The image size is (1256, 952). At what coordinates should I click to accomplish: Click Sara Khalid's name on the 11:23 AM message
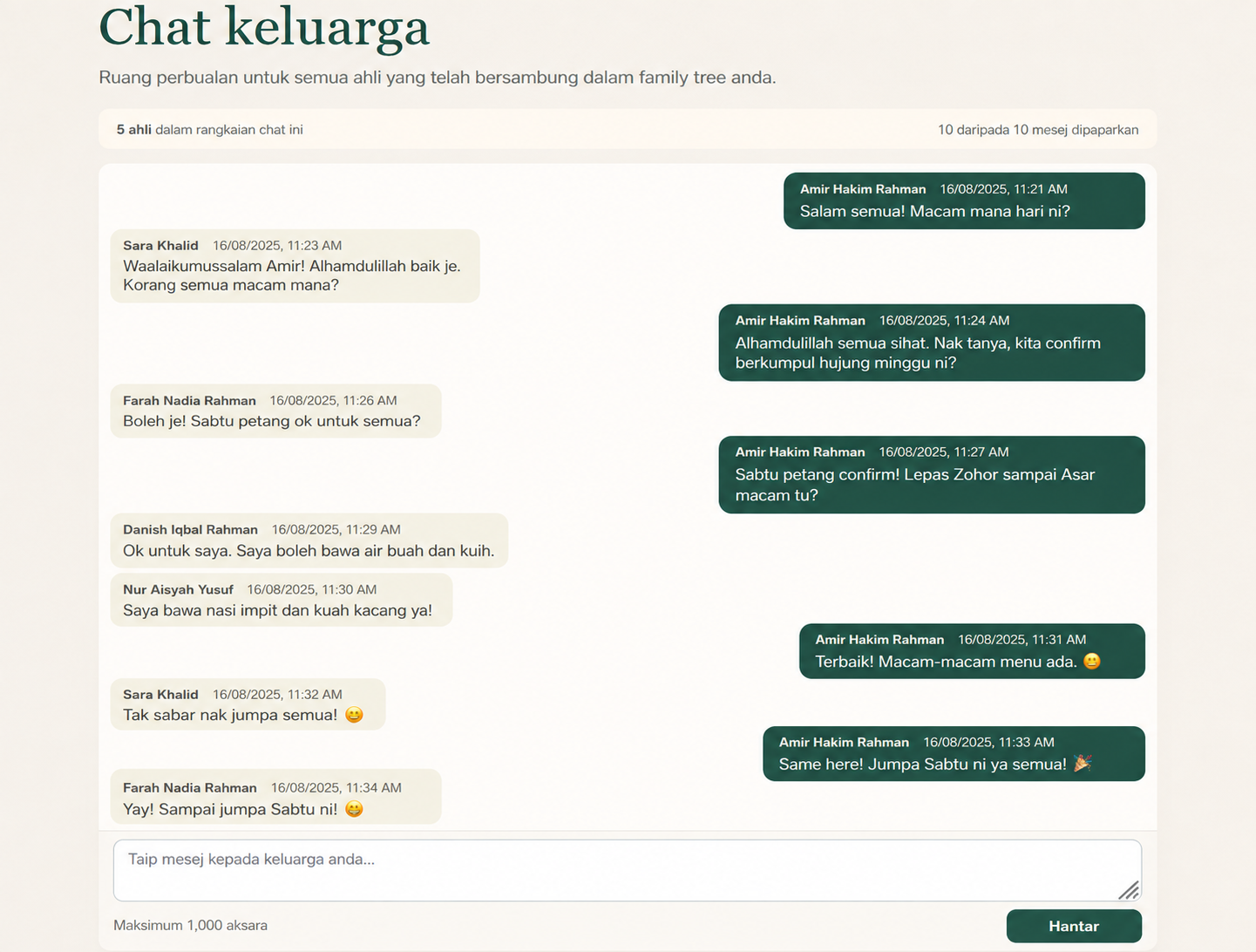(x=161, y=246)
